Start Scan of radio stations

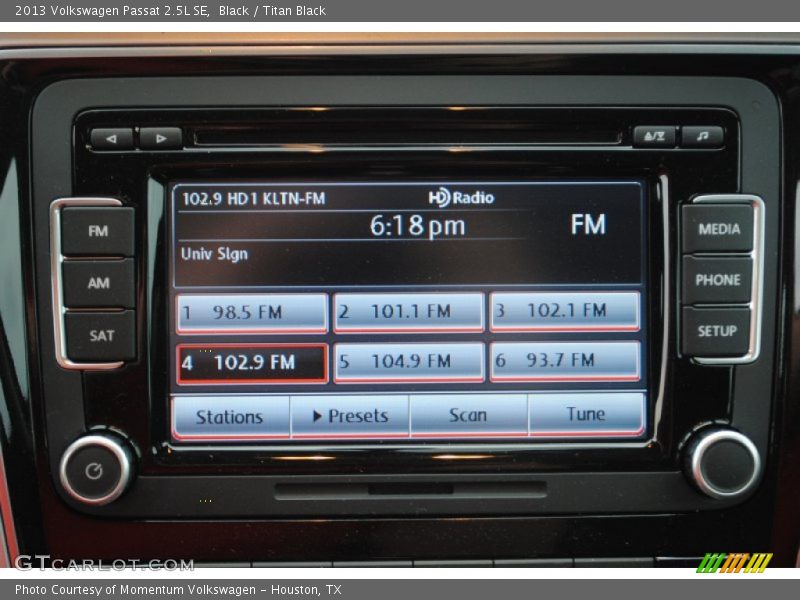(468, 415)
